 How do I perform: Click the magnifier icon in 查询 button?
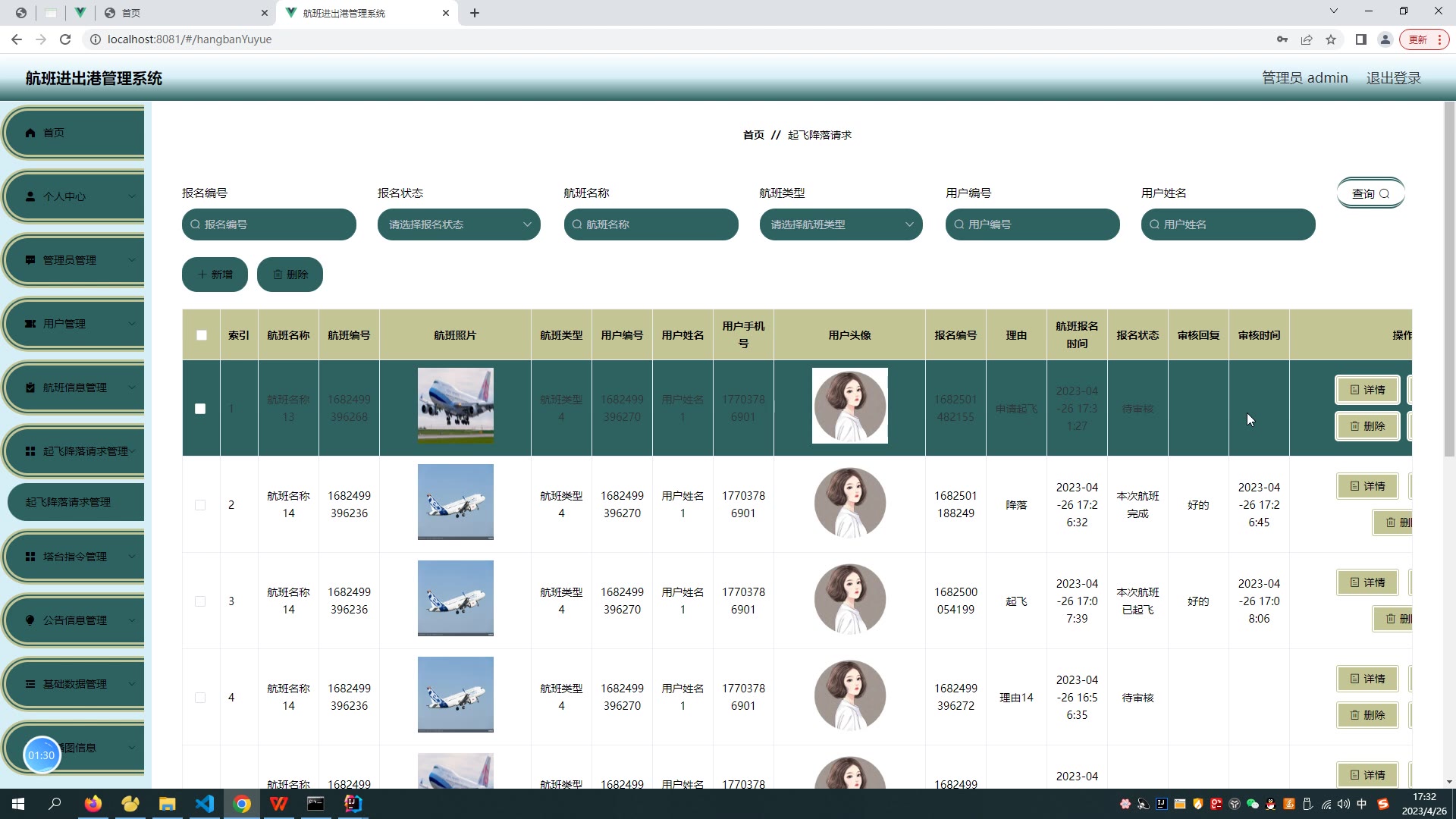(1384, 194)
